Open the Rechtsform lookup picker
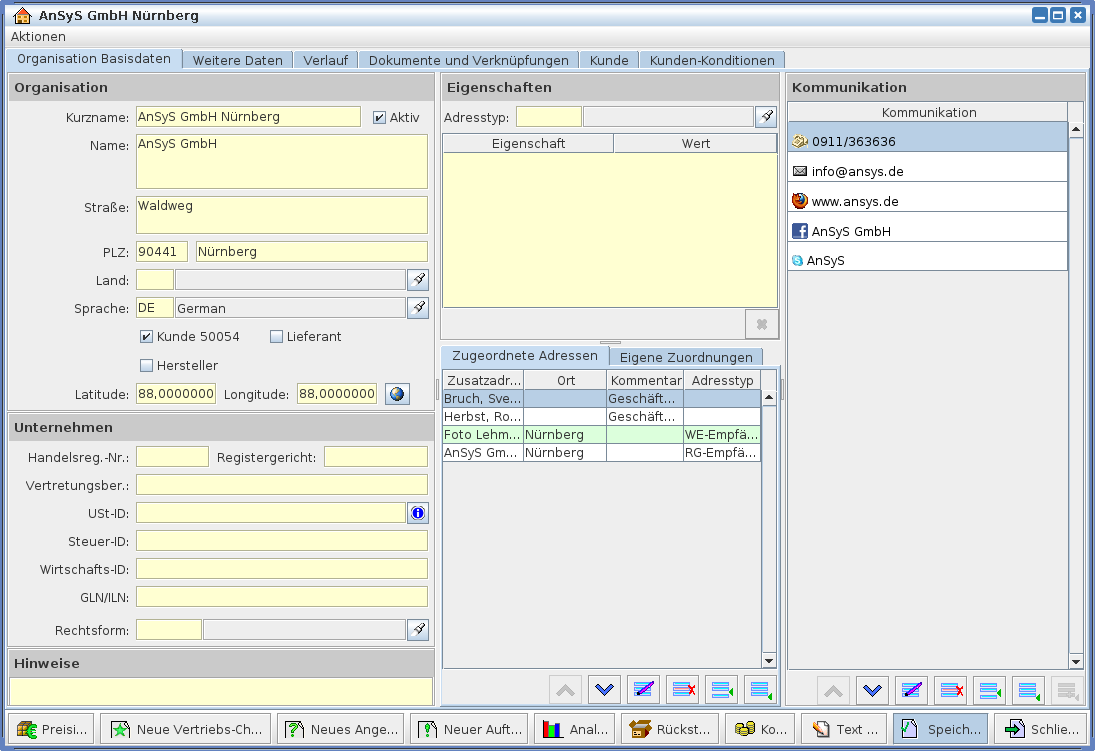Viewport: 1095px width, 751px height. [x=418, y=630]
